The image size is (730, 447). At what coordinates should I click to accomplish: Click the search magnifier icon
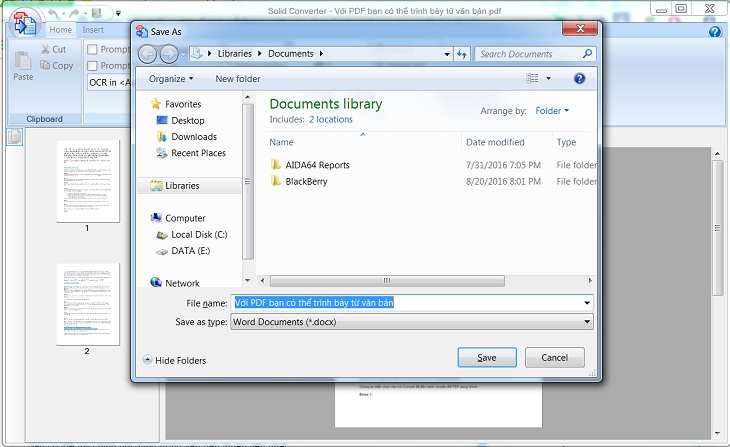coord(588,54)
